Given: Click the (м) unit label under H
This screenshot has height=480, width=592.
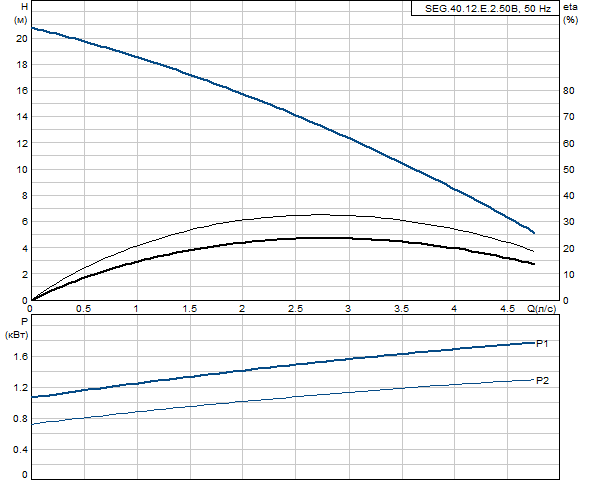Looking at the screenshot, I should (x=21, y=20).
